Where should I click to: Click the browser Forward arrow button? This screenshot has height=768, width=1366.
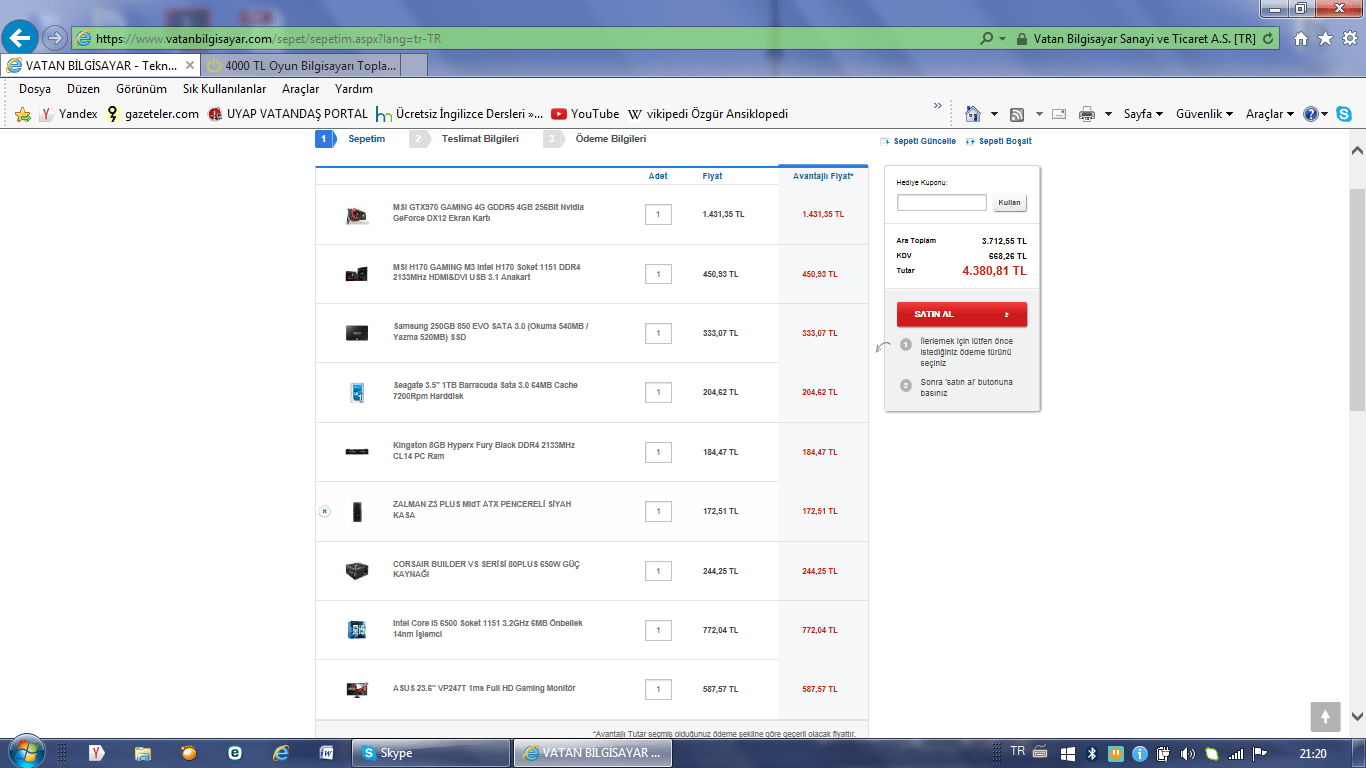(55, 38)
